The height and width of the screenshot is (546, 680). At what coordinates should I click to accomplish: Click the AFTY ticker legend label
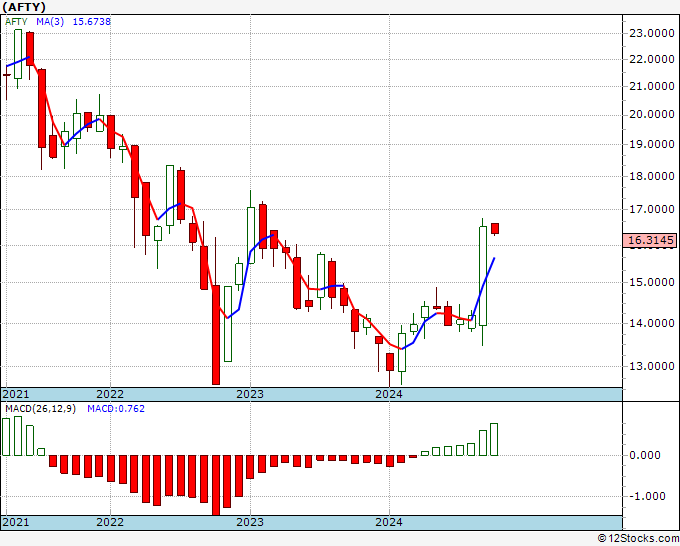(x=16, y=22)
